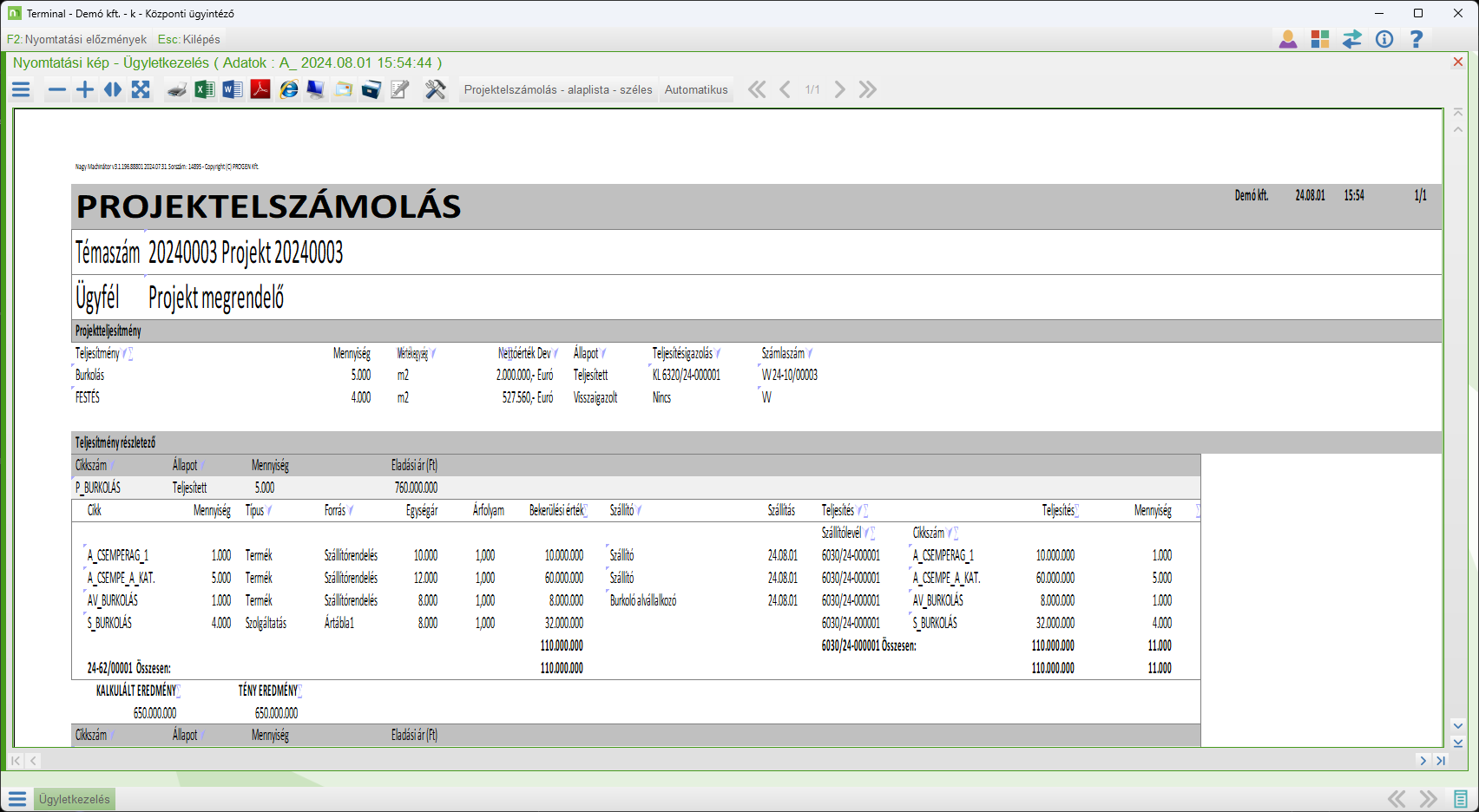The width and height of the screenshot is (1479, 812).
Task: Zoom in with the plus icon
Action: click(x=85, y=89)
